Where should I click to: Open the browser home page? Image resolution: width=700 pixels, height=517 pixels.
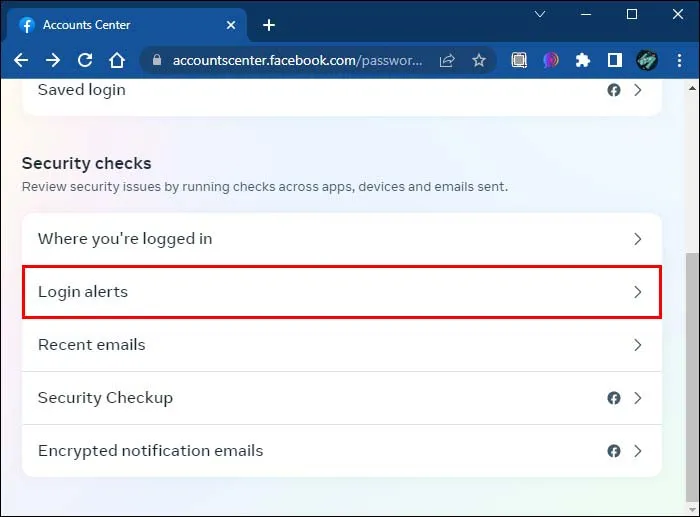pos(117,60)
